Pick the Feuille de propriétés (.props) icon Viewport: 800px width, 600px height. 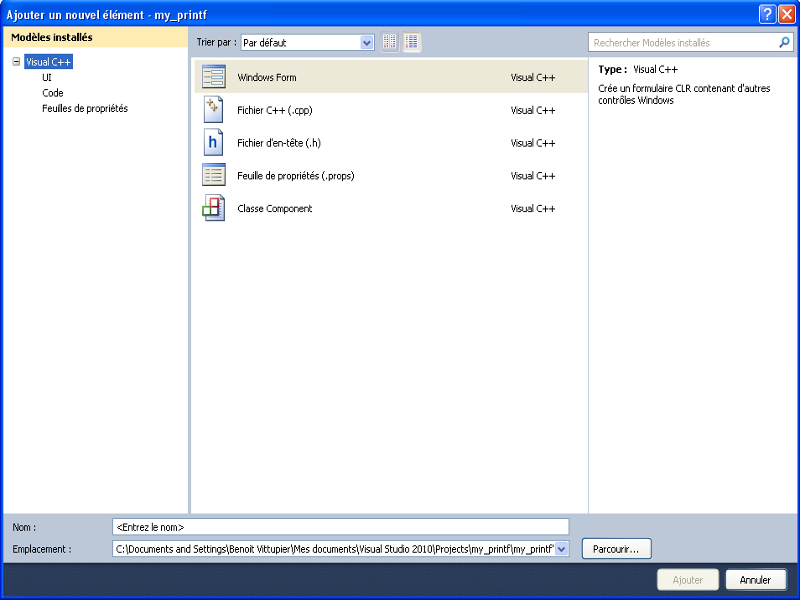tap(213, 176)
